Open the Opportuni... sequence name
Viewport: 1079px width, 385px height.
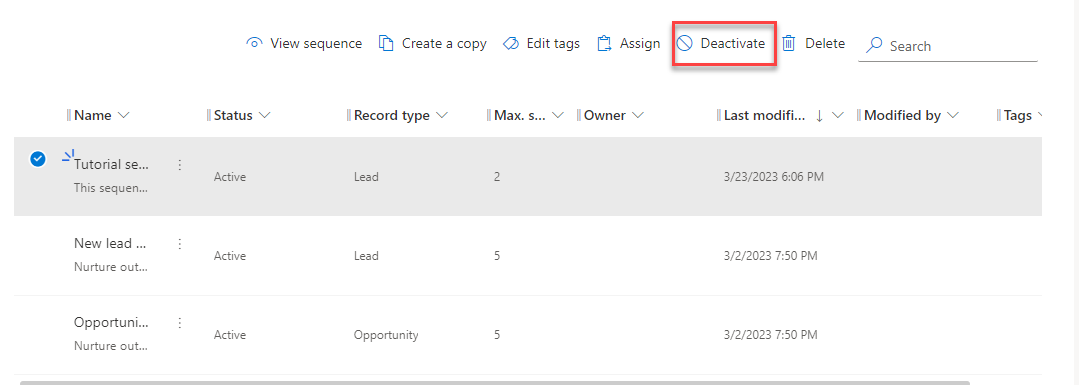111,322
